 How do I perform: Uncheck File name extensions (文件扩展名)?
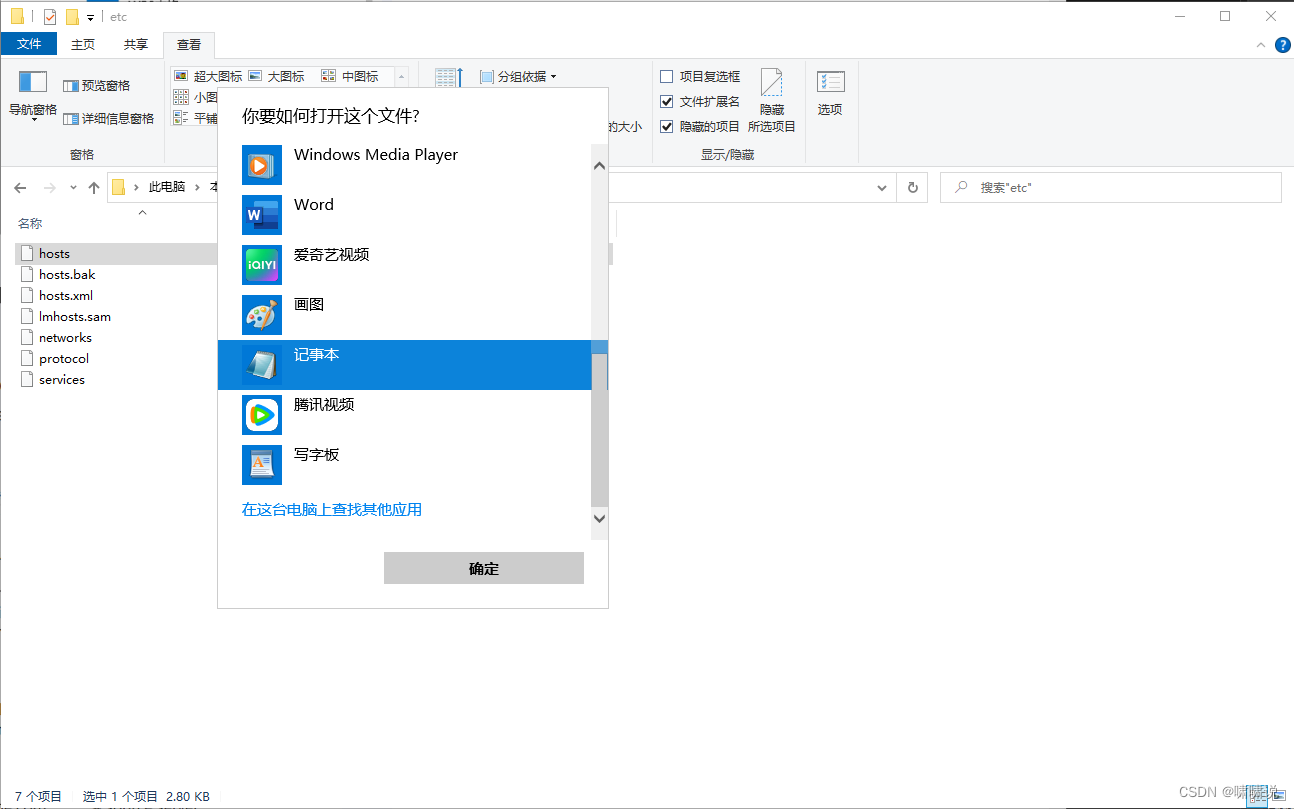(x=667, y=101)
